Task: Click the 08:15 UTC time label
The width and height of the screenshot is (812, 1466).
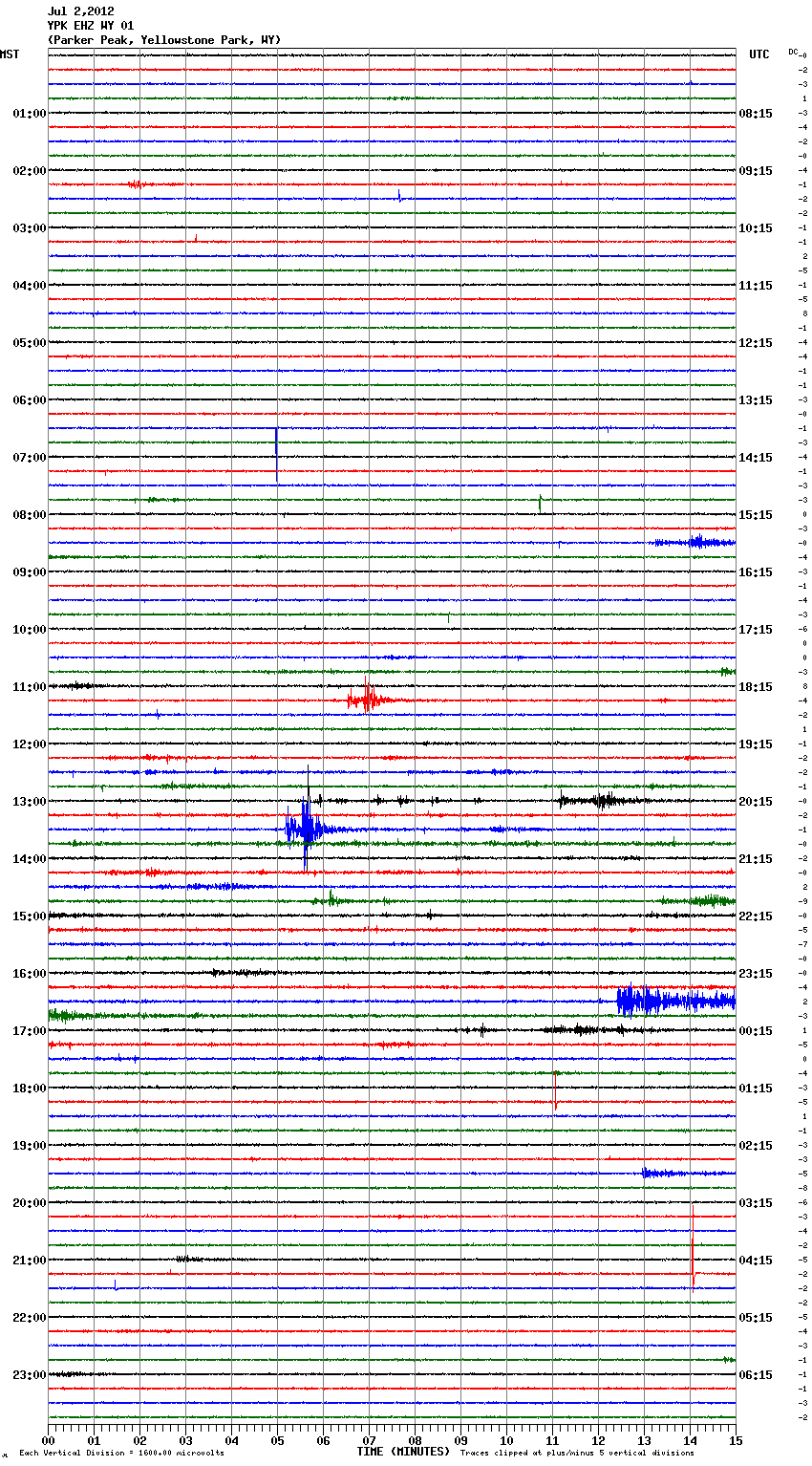Action: 756,114
